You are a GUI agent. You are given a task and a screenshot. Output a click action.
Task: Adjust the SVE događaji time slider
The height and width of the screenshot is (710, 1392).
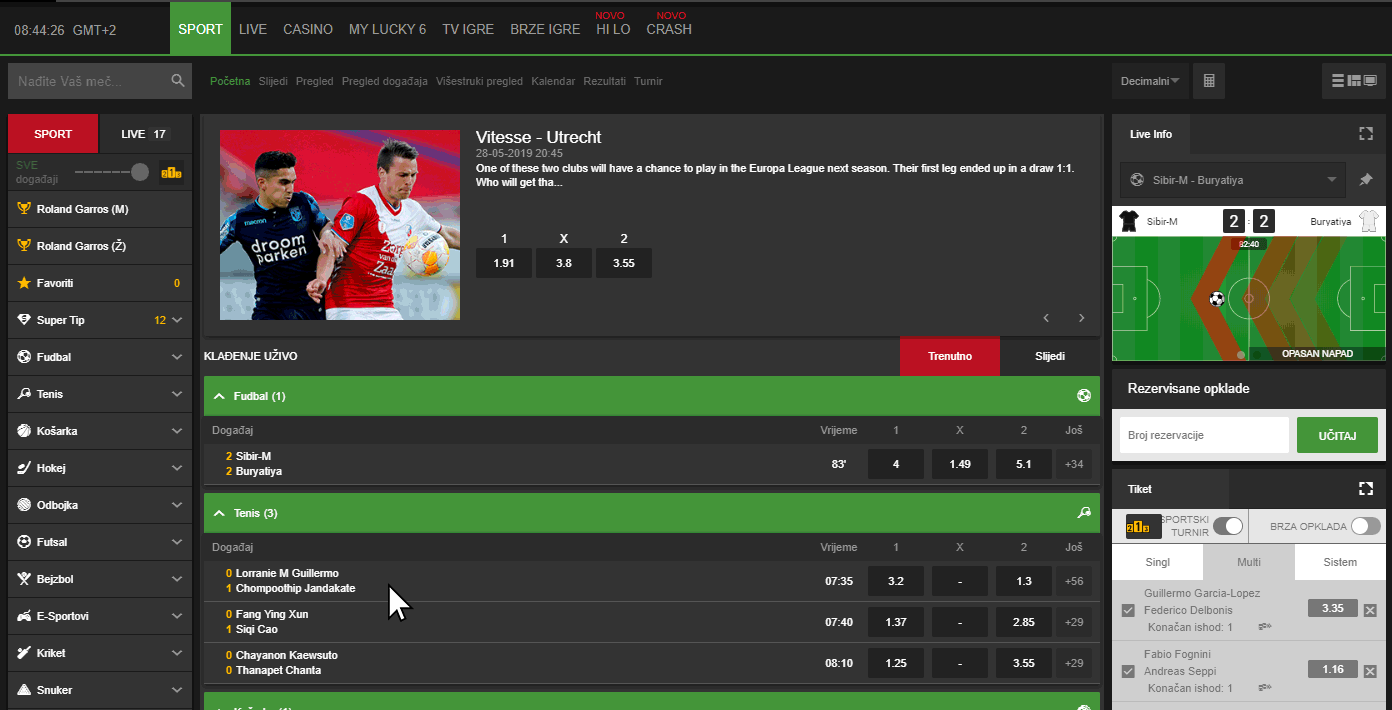140,172
